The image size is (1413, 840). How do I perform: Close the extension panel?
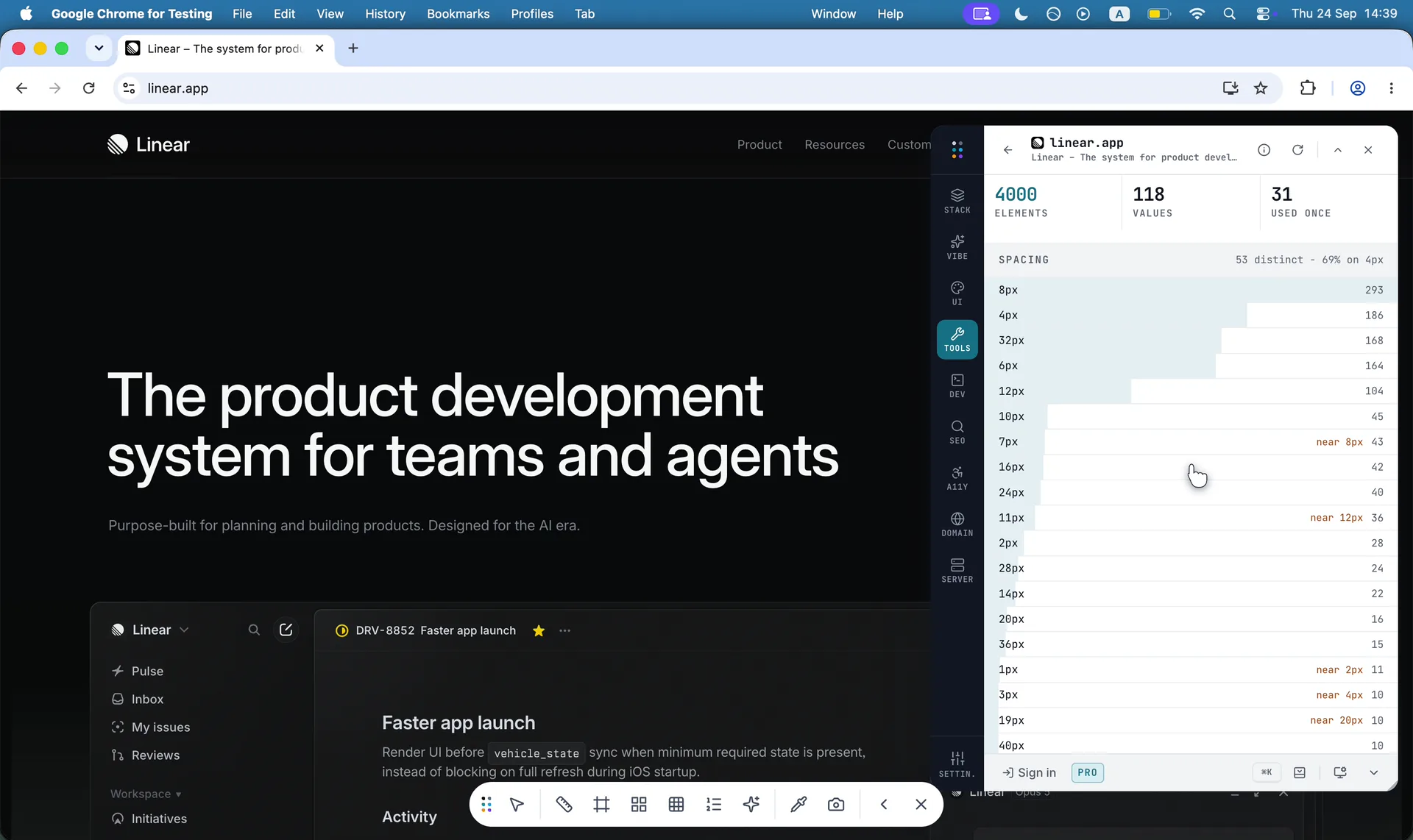tap(1368, 150)
